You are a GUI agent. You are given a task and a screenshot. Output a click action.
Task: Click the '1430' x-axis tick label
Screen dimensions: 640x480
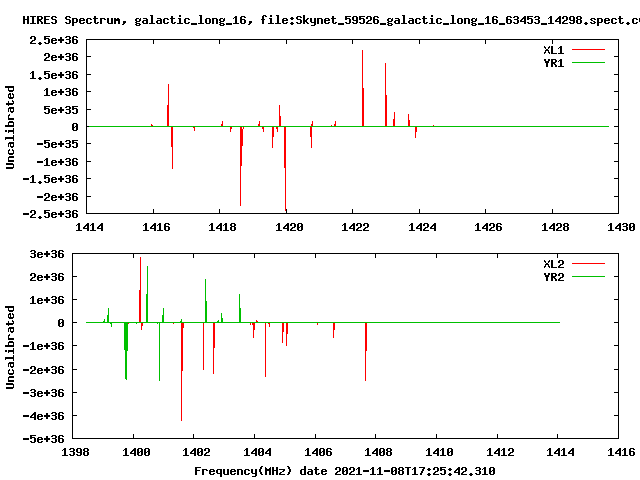pyautogui.click(x=621, y=227)
